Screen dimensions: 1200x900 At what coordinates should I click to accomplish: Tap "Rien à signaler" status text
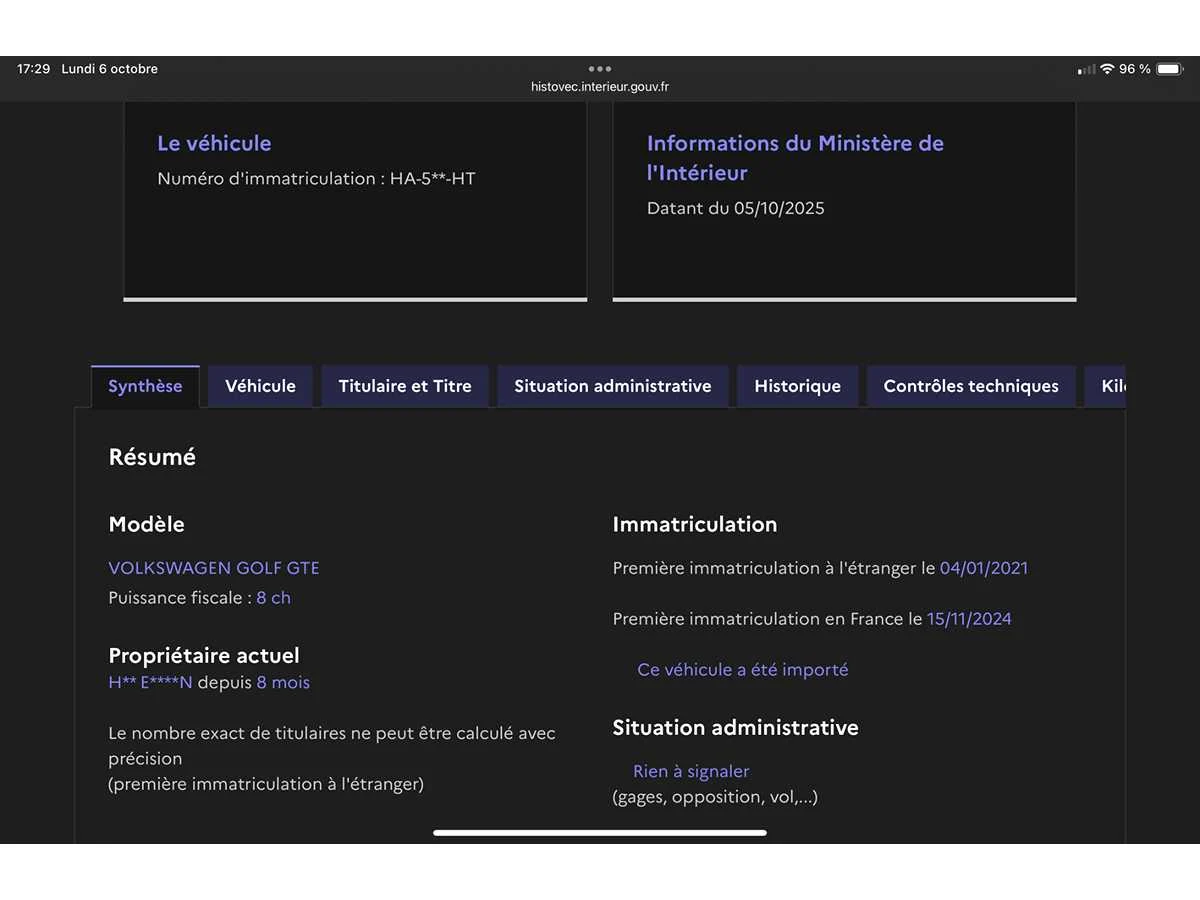click(691, 771)
